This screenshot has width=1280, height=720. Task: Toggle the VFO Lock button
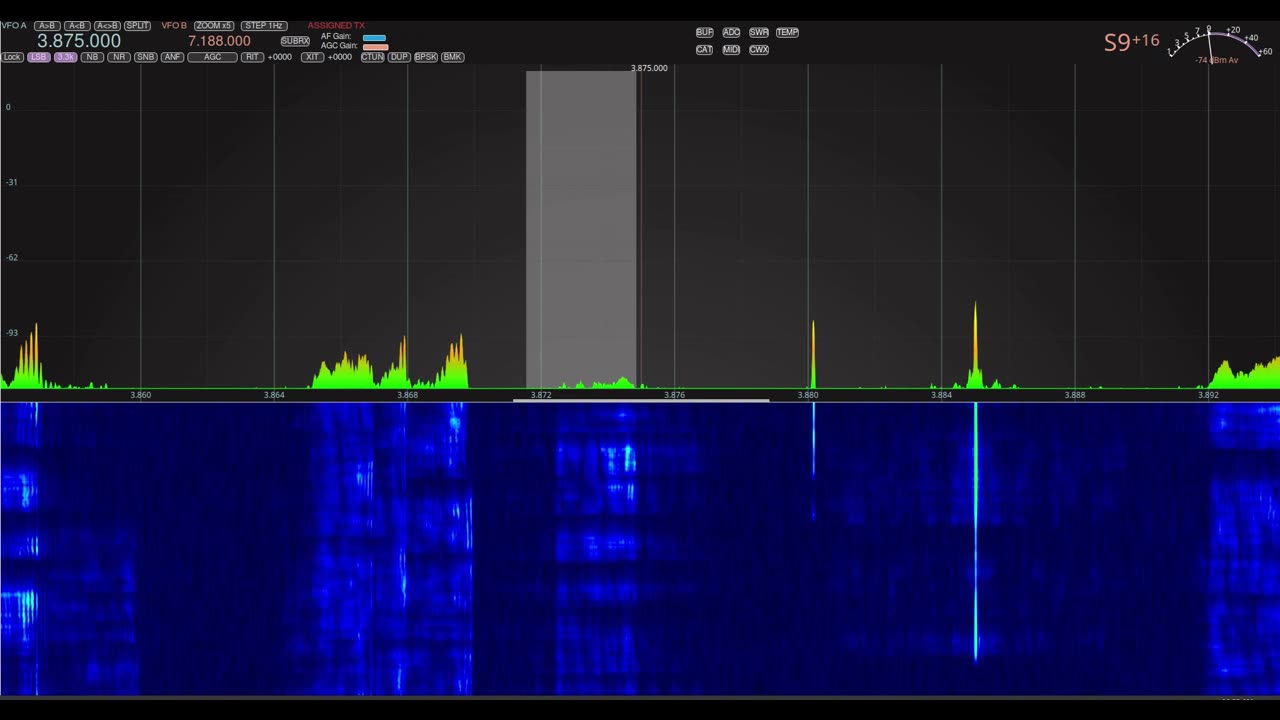click(12, 57)
